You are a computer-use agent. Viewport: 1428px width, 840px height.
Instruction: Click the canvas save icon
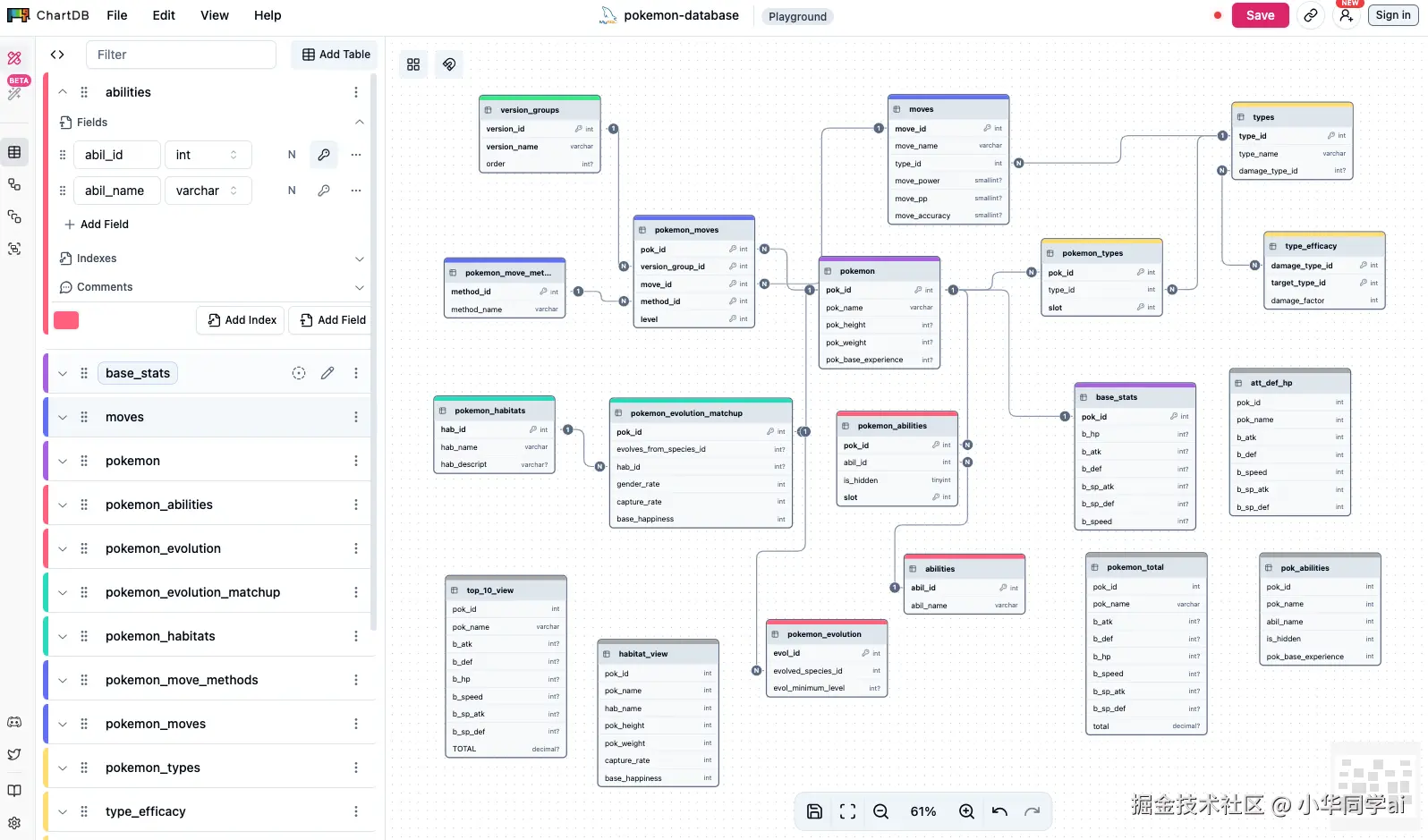tap(814, 811)
